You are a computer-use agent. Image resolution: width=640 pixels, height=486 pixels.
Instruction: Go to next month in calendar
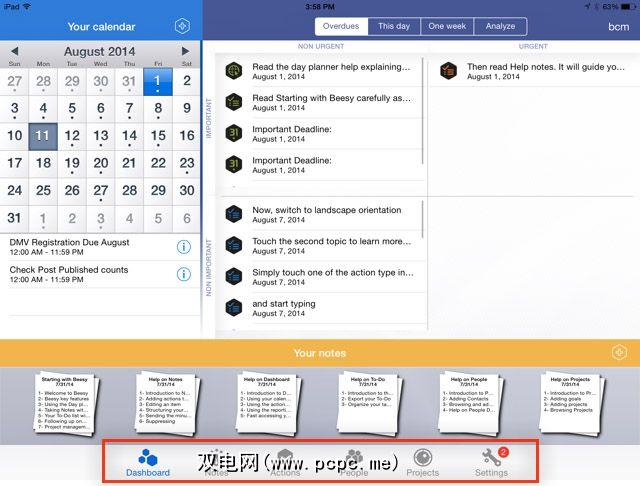pos(185,51)
